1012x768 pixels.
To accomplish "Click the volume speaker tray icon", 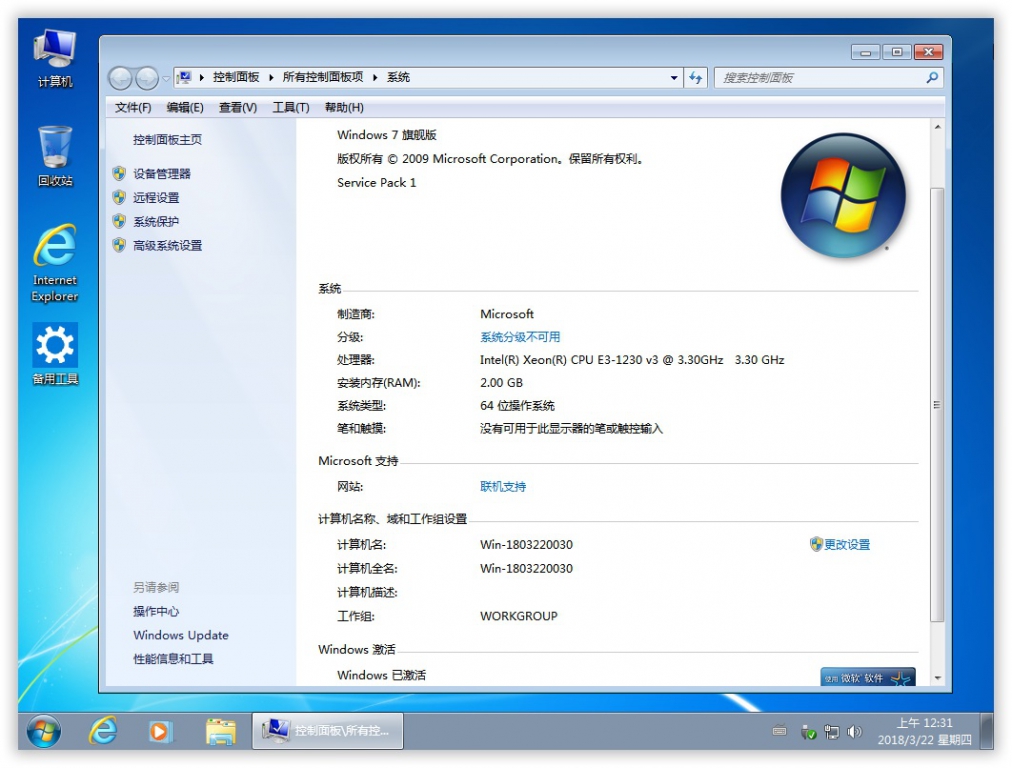I will click(855, 732).
